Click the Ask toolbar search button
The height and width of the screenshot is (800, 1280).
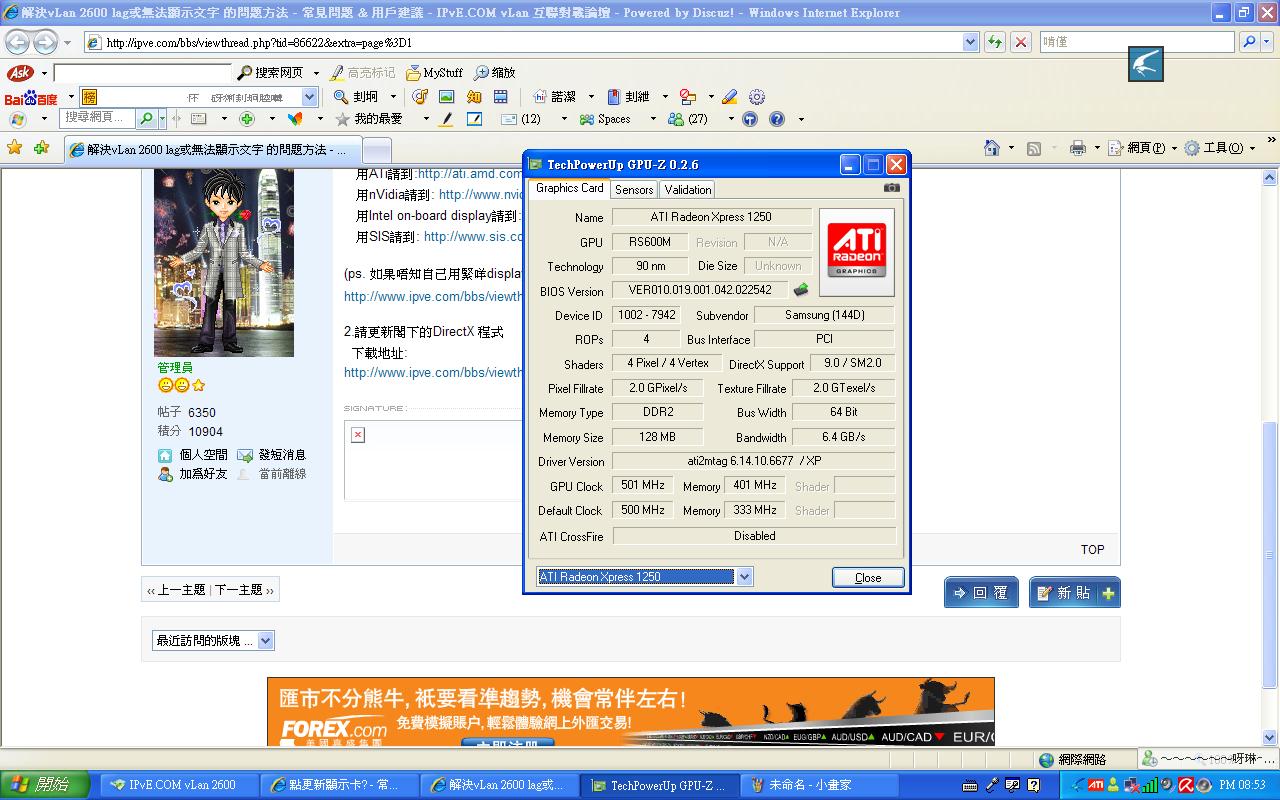pos(270,73)
